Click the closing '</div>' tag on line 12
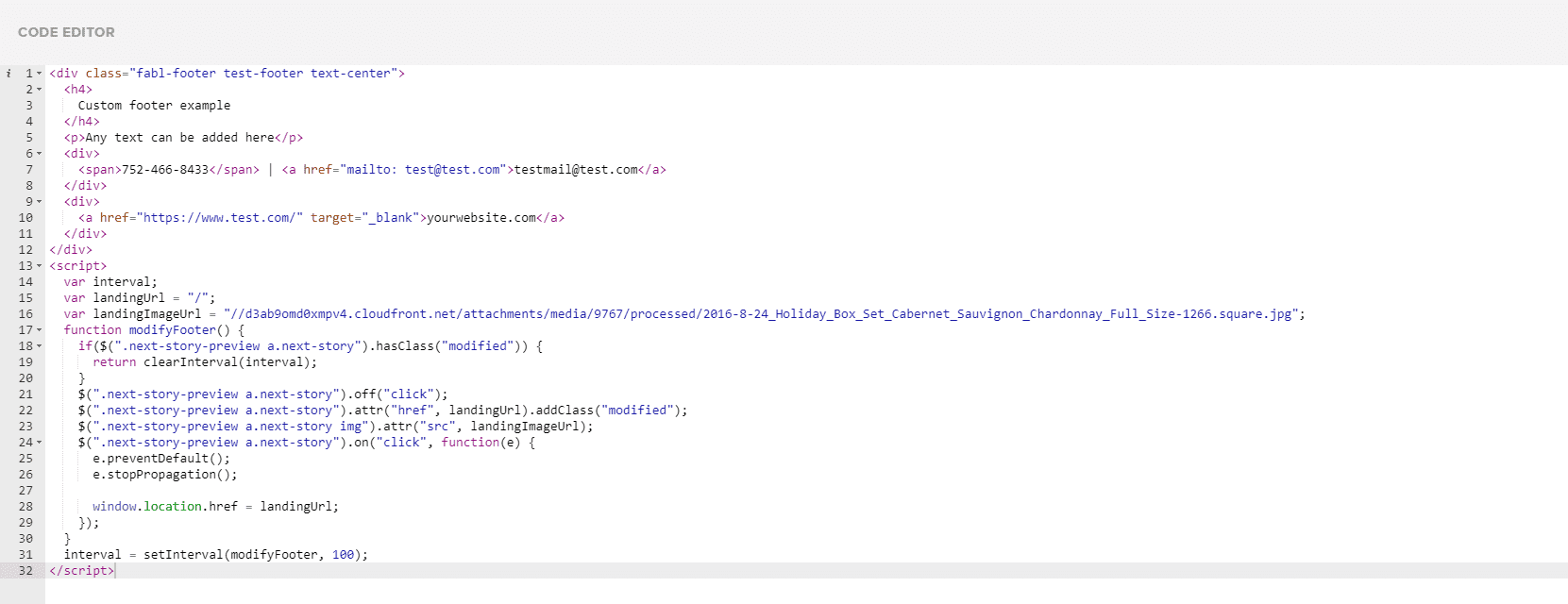This screenshot has height=604, width=1568. tap(71, 250)
